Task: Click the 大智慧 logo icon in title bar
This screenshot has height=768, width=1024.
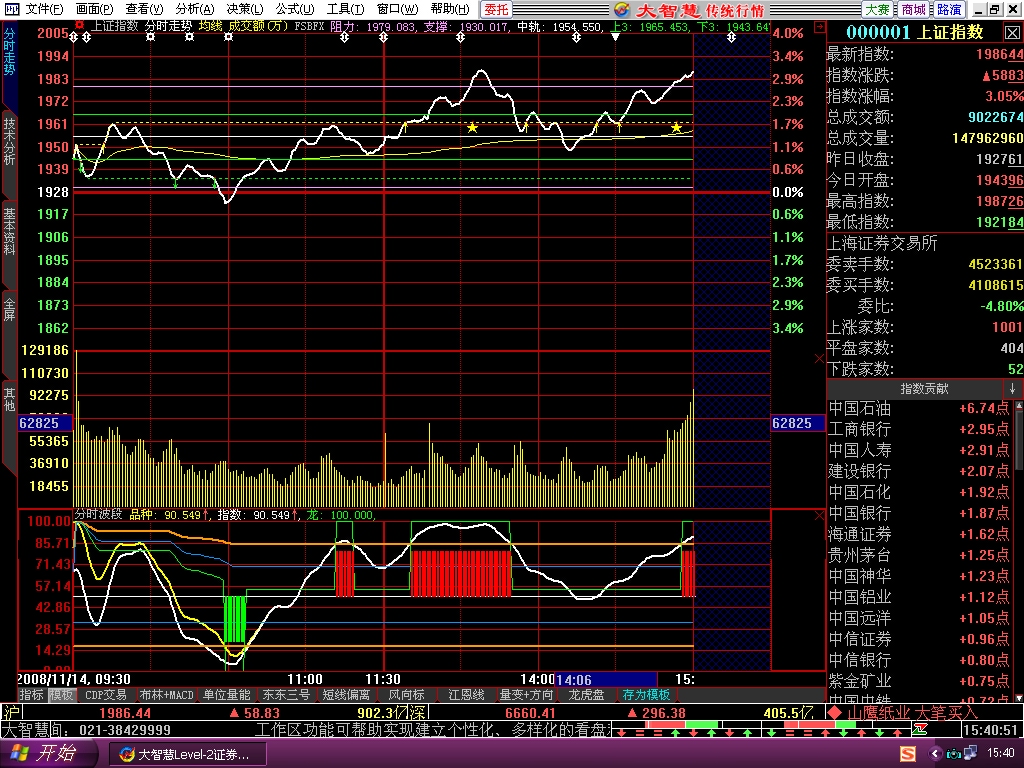Action: coord(622,9)
